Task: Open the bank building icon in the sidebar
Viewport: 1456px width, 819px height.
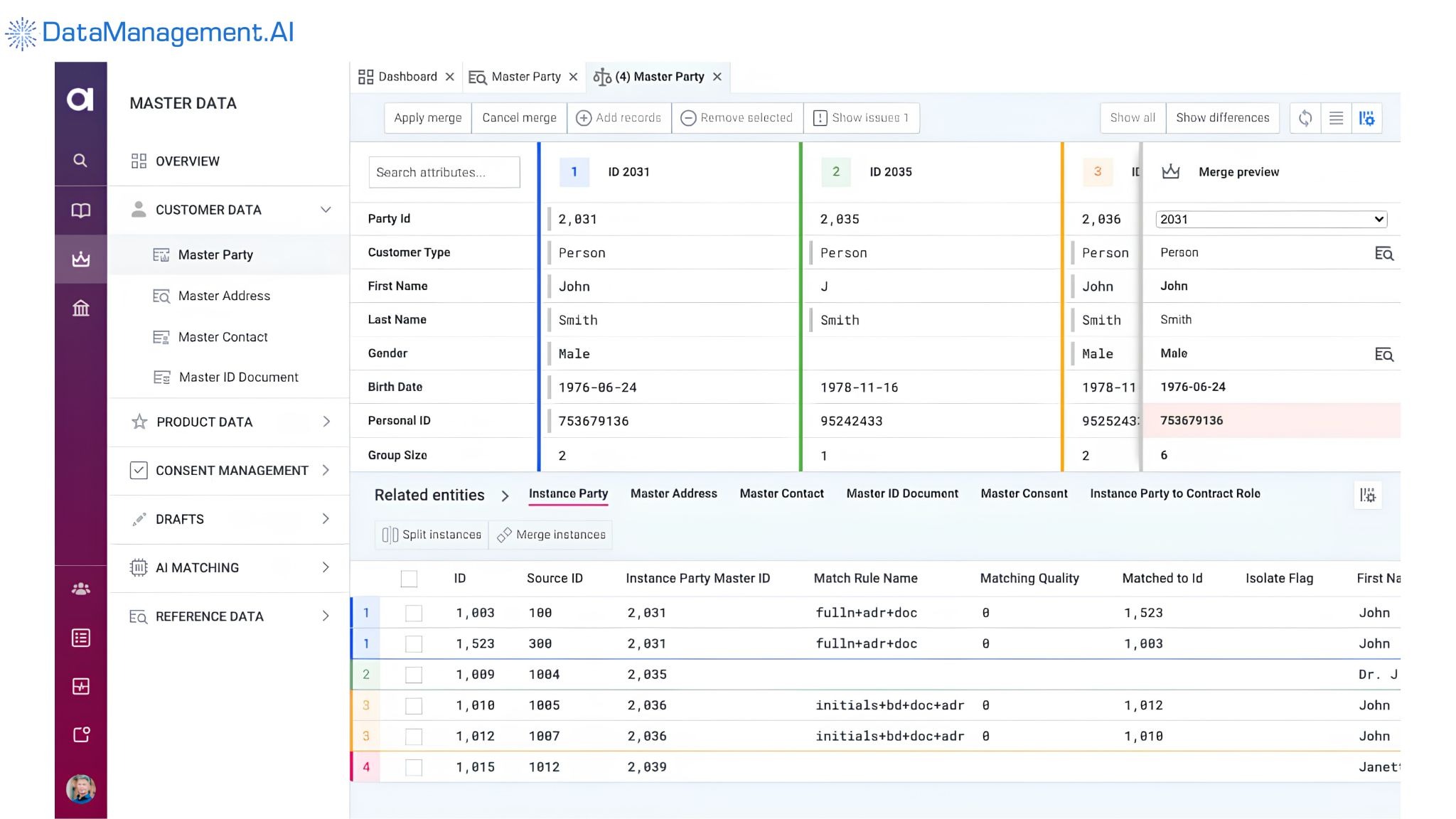Action: coord(80,308)
